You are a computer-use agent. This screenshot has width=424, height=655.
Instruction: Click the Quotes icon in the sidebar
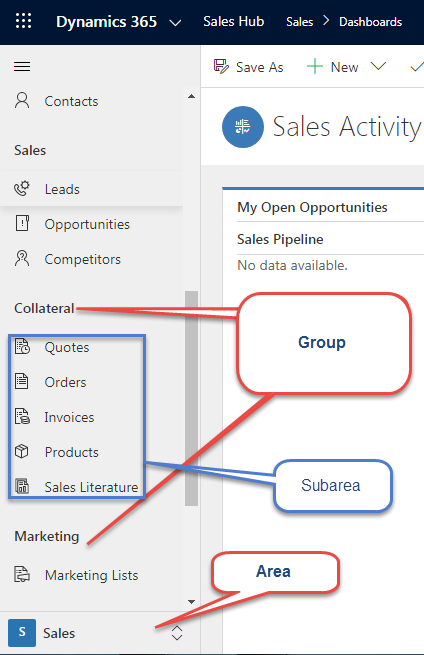point(22,347)
